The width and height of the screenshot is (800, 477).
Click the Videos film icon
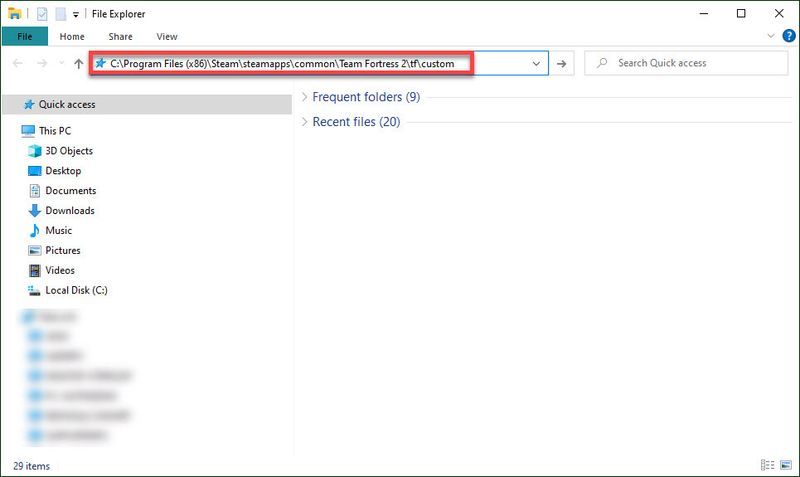(x=35, y=270)
